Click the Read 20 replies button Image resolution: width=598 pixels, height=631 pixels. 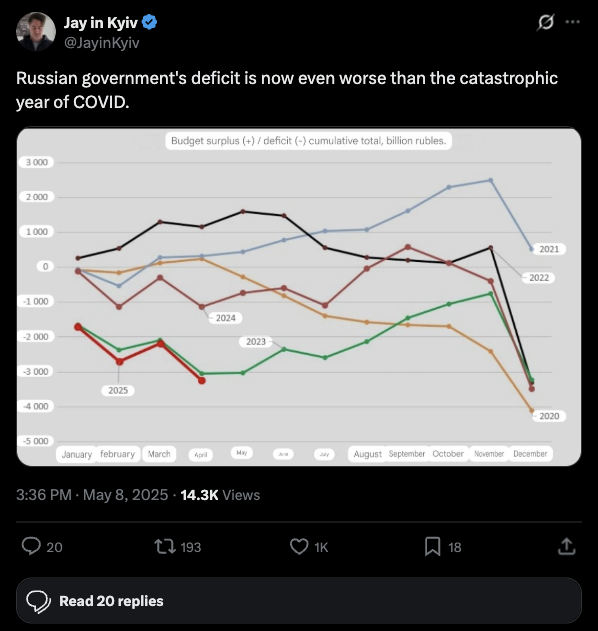tap(299, 600)
